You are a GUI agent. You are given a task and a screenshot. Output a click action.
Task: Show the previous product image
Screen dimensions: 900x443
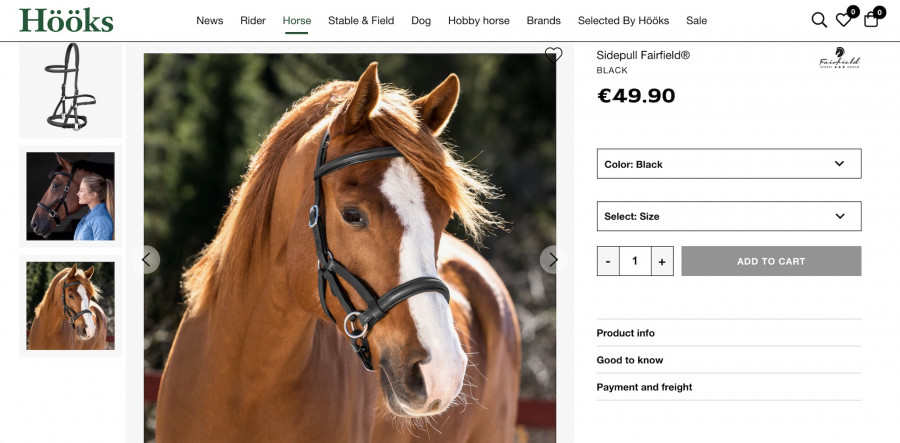point(147,260)
